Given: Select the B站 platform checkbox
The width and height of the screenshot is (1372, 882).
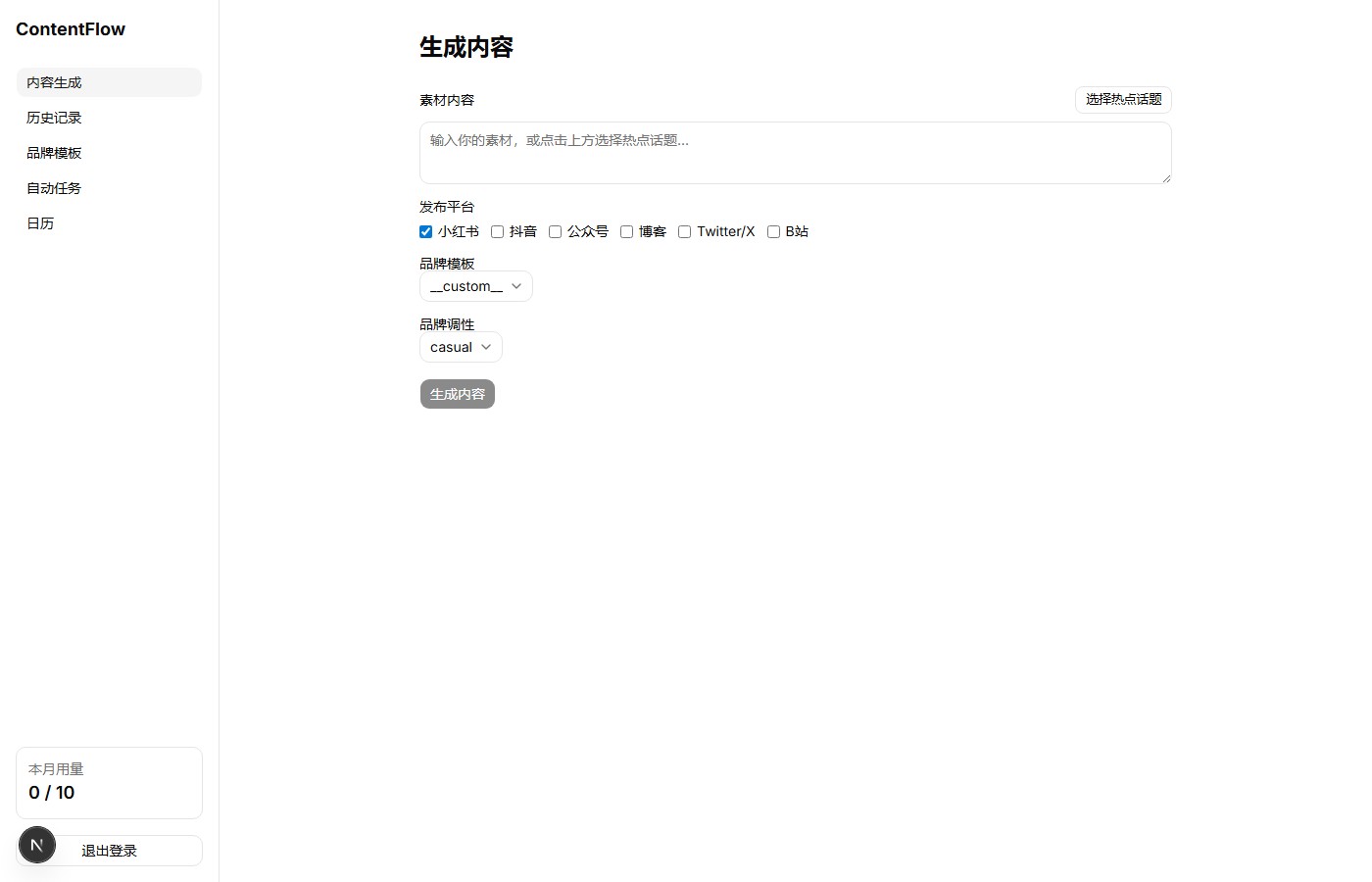Looking at the screenshot, I should tap(773, 231).
